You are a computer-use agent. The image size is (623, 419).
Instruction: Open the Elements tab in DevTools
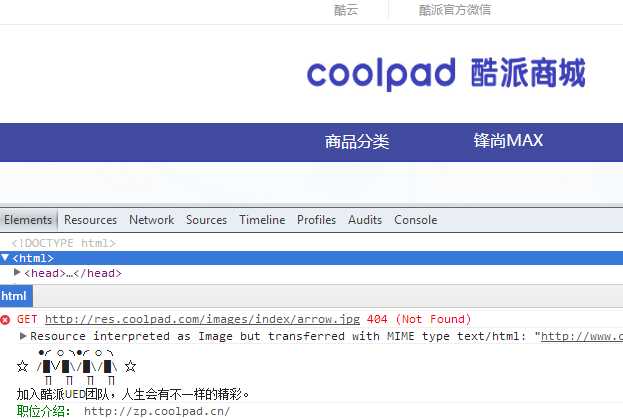28,220
